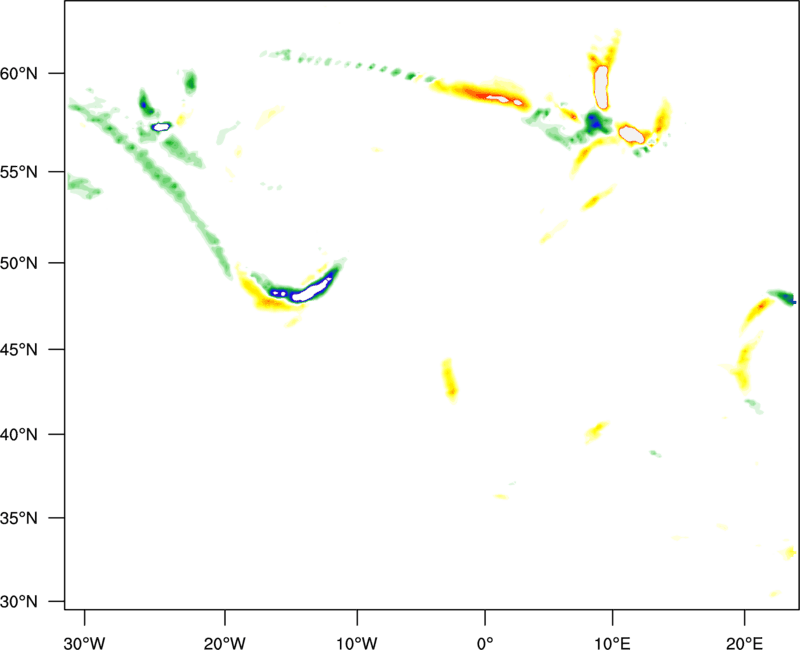Click the 60°N latitude label
The width and height of the screenshot is (800, 650).
pyautogui.click(x=19, y=73)
